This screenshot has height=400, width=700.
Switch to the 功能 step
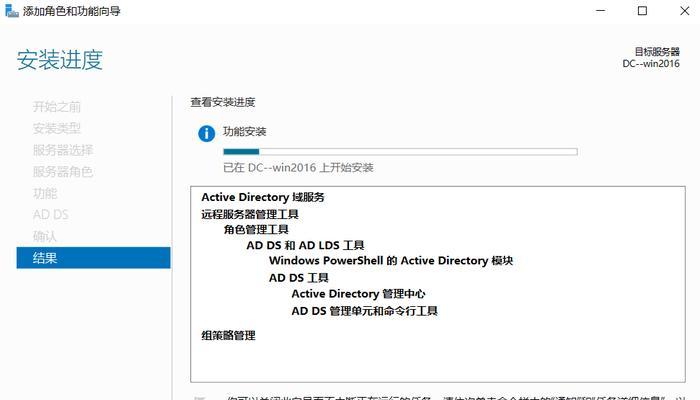[45, 193]
